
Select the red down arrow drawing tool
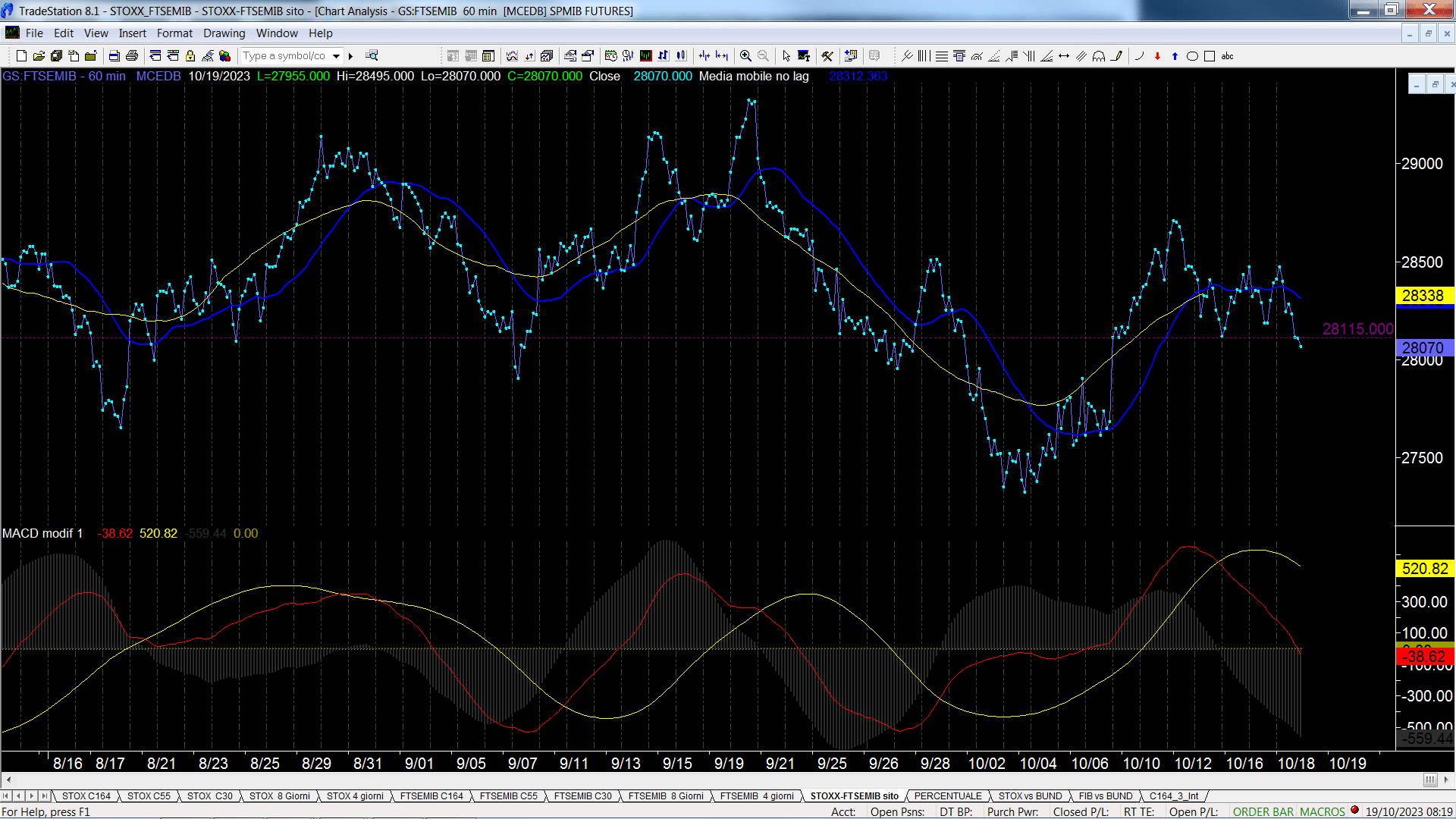[1157, 56]
